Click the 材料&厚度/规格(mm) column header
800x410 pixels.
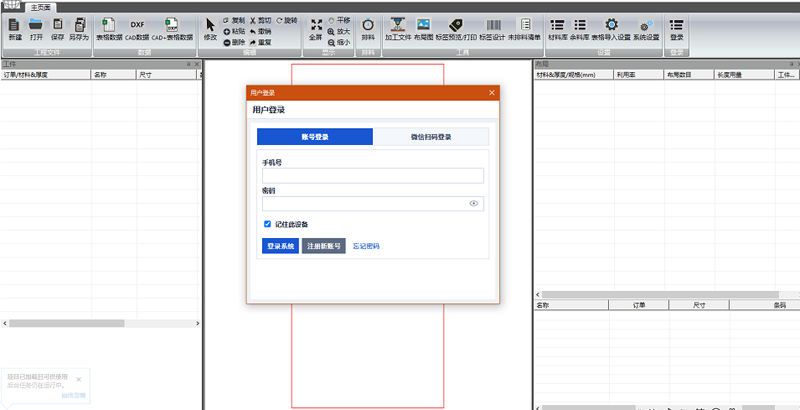click(573, 75)
